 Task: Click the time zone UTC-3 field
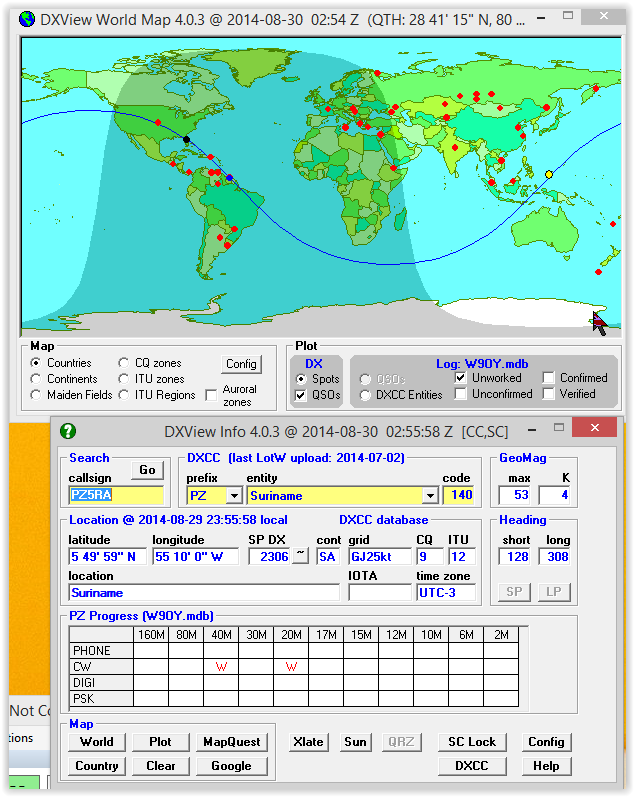pos(446,592)
